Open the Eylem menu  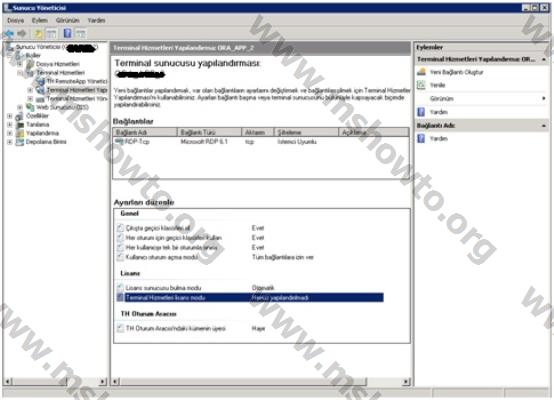[40, 20]
